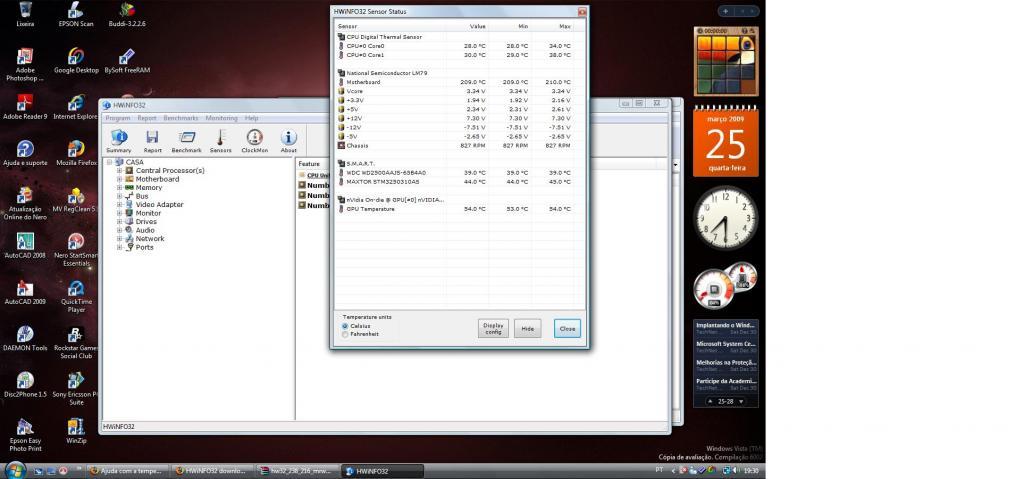Open Sensors via the thermometer icon
This screenshot has width=1024, height=479.
coord(221,141)
